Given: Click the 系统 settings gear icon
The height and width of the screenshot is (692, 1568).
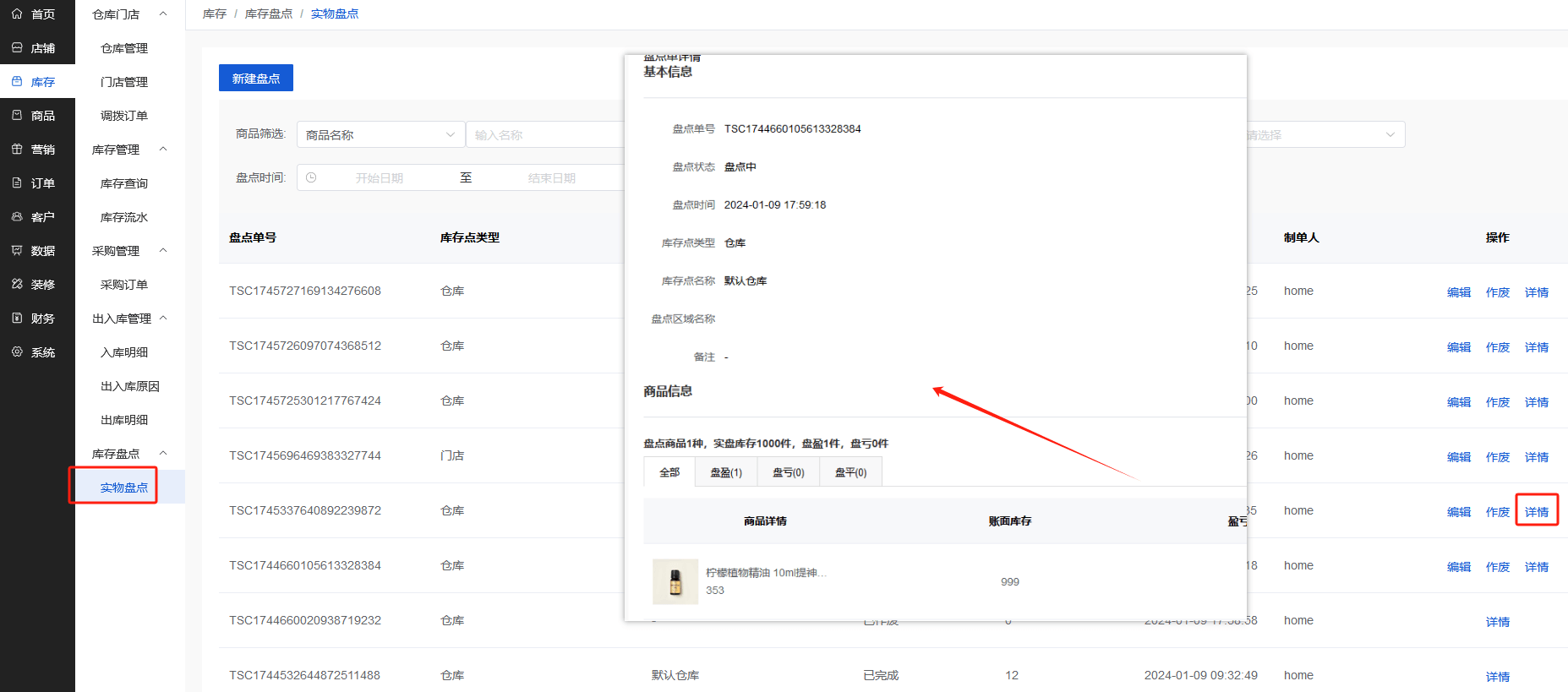Looking at the screenshot, I should coord(17,351).
